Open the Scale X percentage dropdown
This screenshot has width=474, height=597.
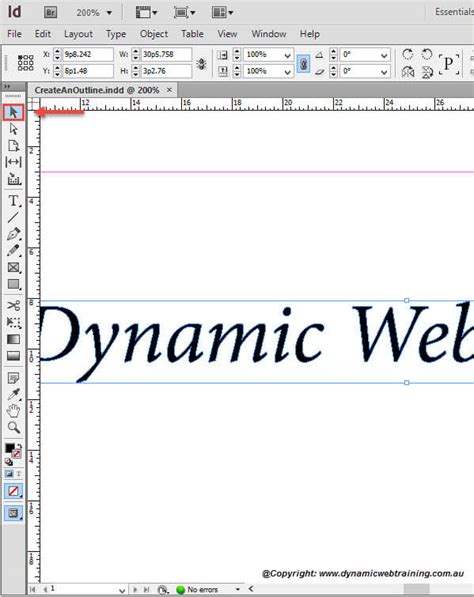click(x=287, y=55)
